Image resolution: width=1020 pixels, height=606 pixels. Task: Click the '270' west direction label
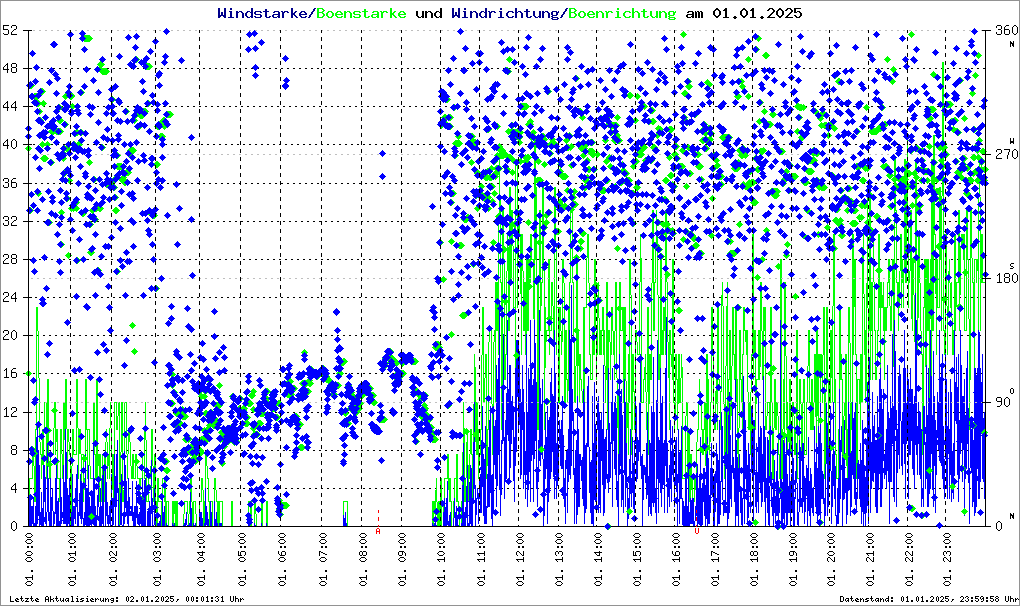click(x=1001, y=154)
